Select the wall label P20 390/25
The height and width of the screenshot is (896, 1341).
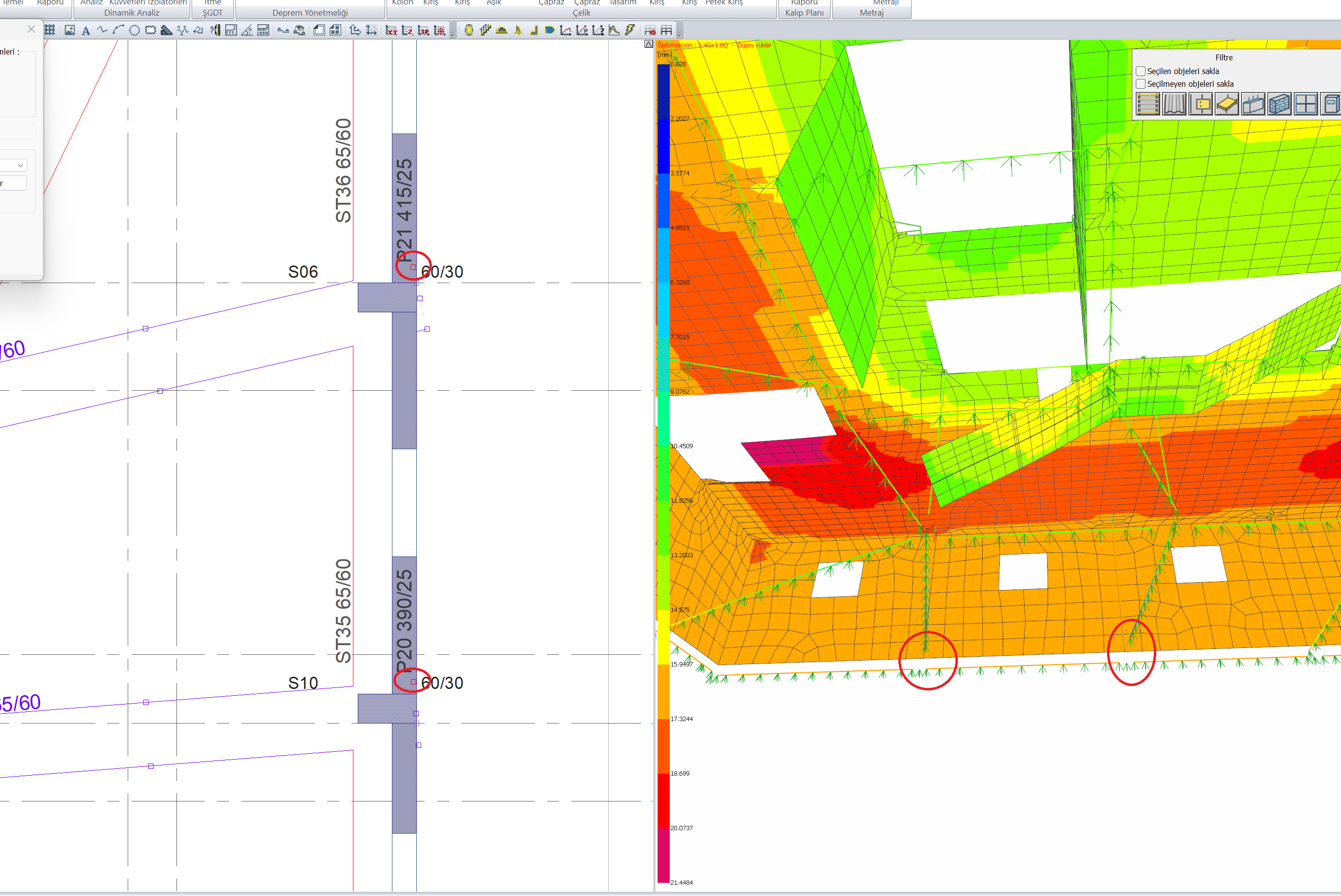(404, 622)
